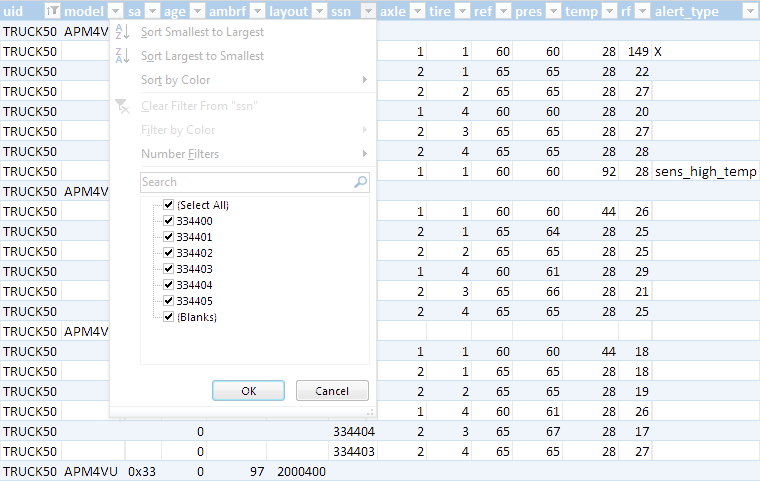Click the Sort Smallest to Largest A-Z icon
This screenshot has height=481, width=760.
123,32
